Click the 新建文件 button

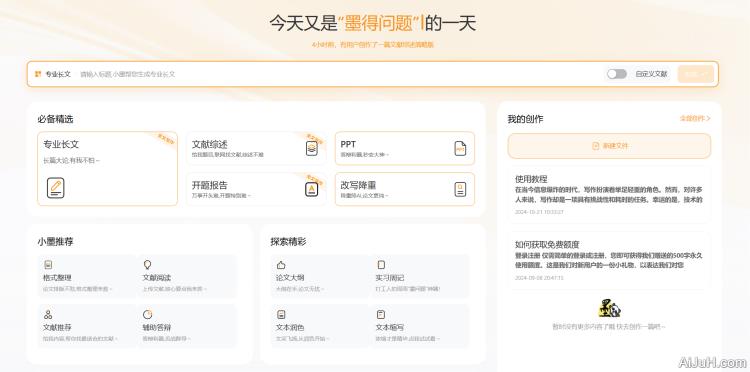(x=609, y=146)
